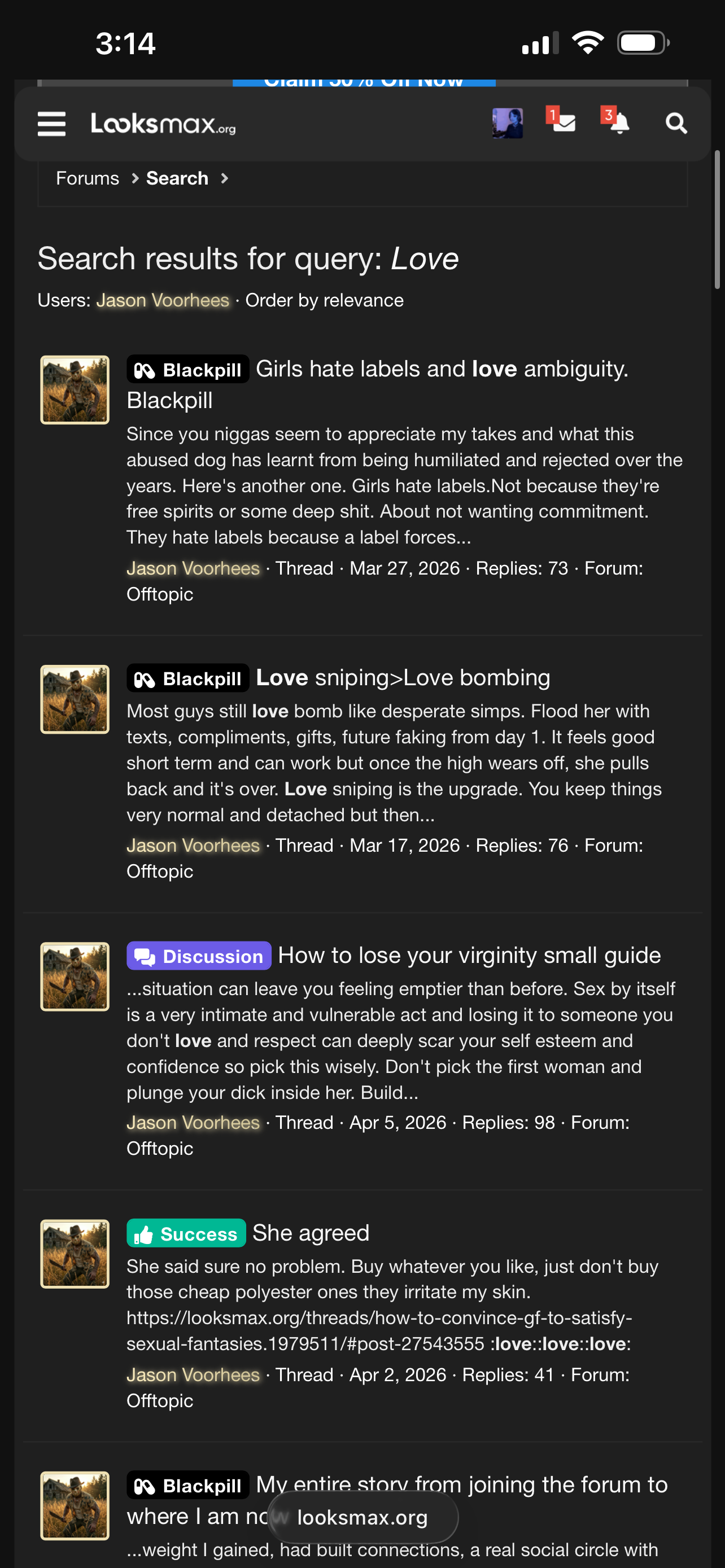Select the green Success prefix tag

tap(186, 1233)
